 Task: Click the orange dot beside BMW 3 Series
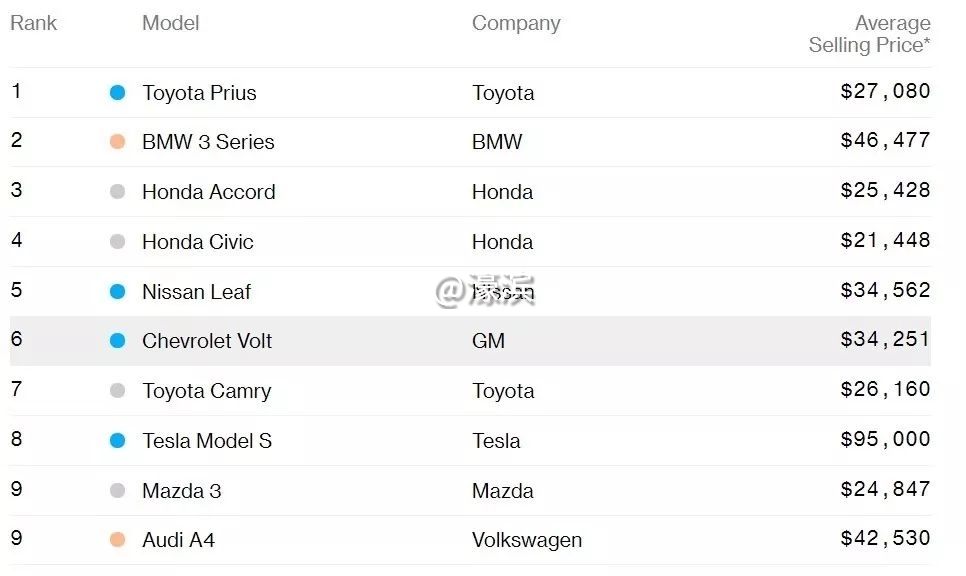pos(117,142)
